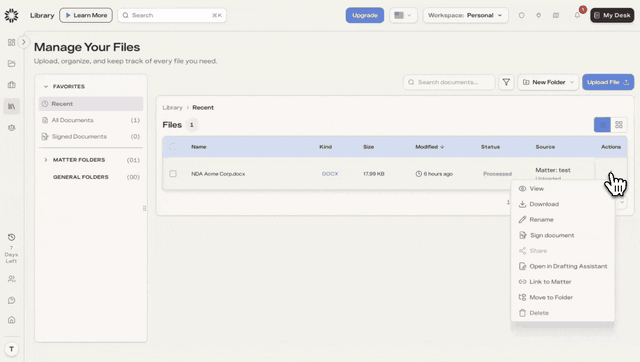Viewport: 640px width, 362px height.
Task: Choose Open in Drafting Assistant
Action: click(x=562, y=266)
